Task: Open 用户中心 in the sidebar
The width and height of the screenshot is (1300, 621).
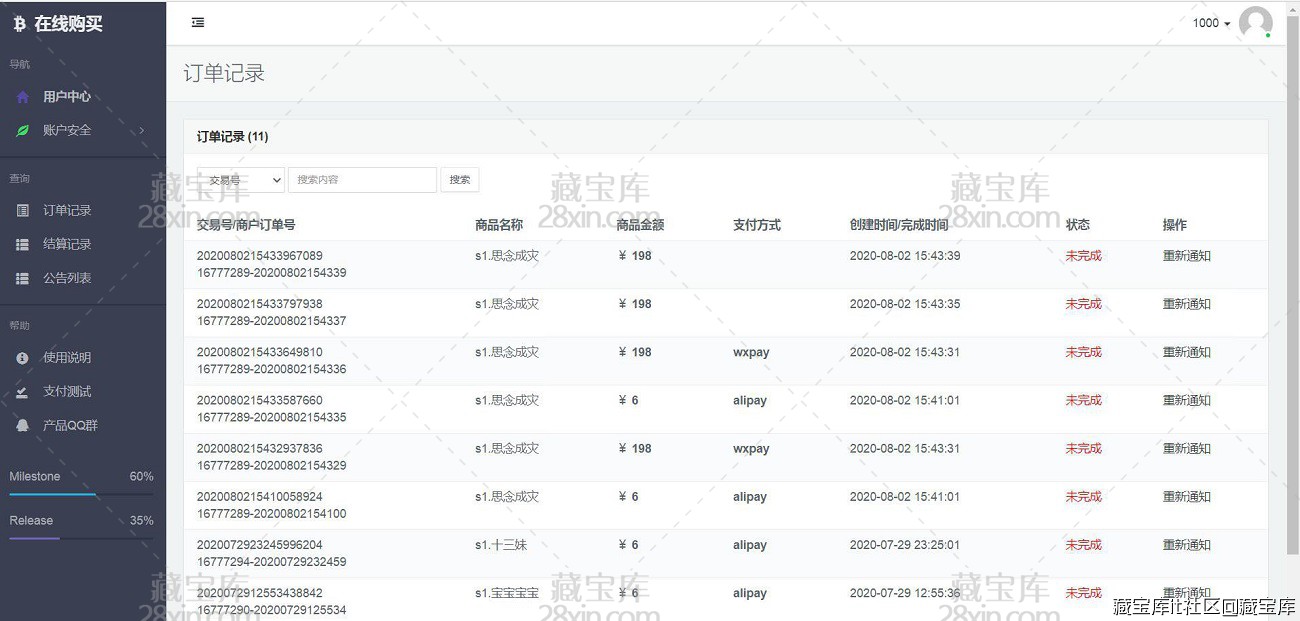Action: [67, 97]
